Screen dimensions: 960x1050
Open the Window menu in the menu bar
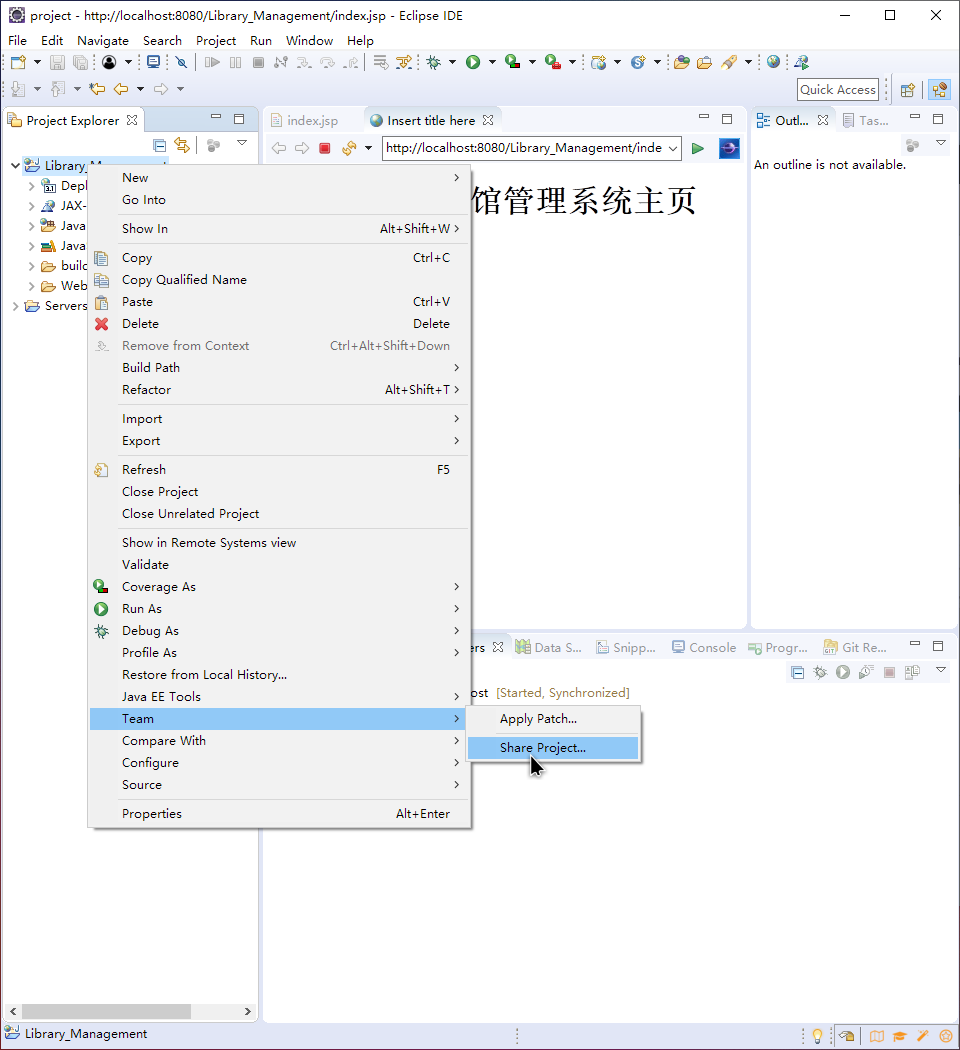click(309, 41)
